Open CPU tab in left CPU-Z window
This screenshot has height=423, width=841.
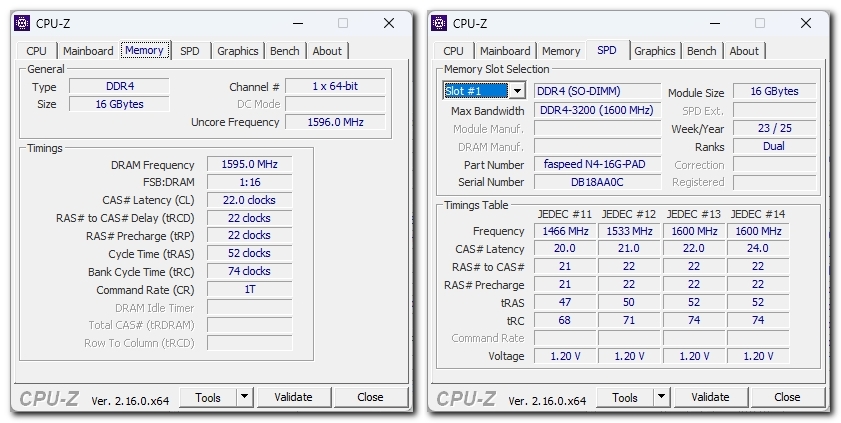click(36, 51)
